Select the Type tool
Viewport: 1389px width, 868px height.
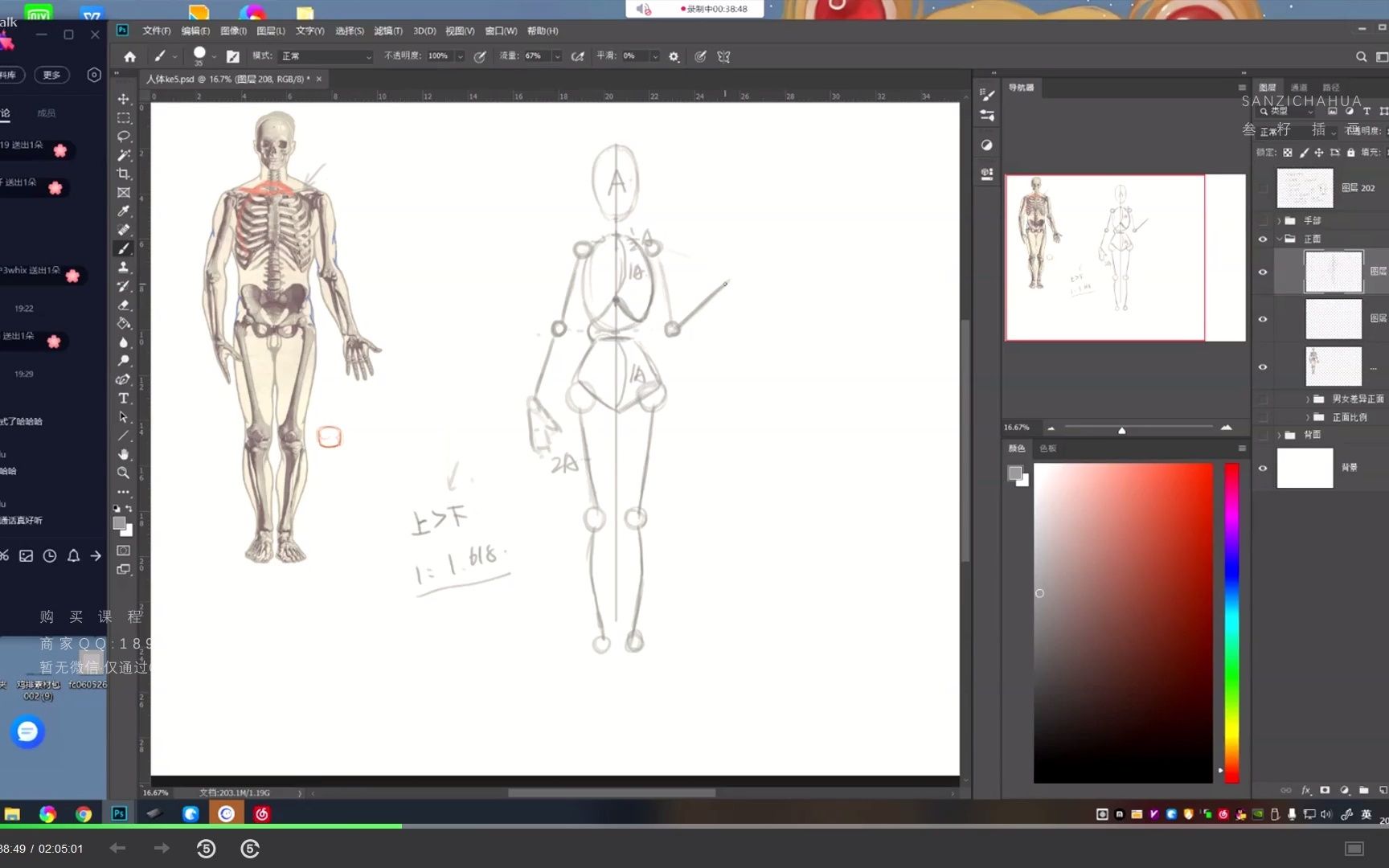tap(123, 398)
